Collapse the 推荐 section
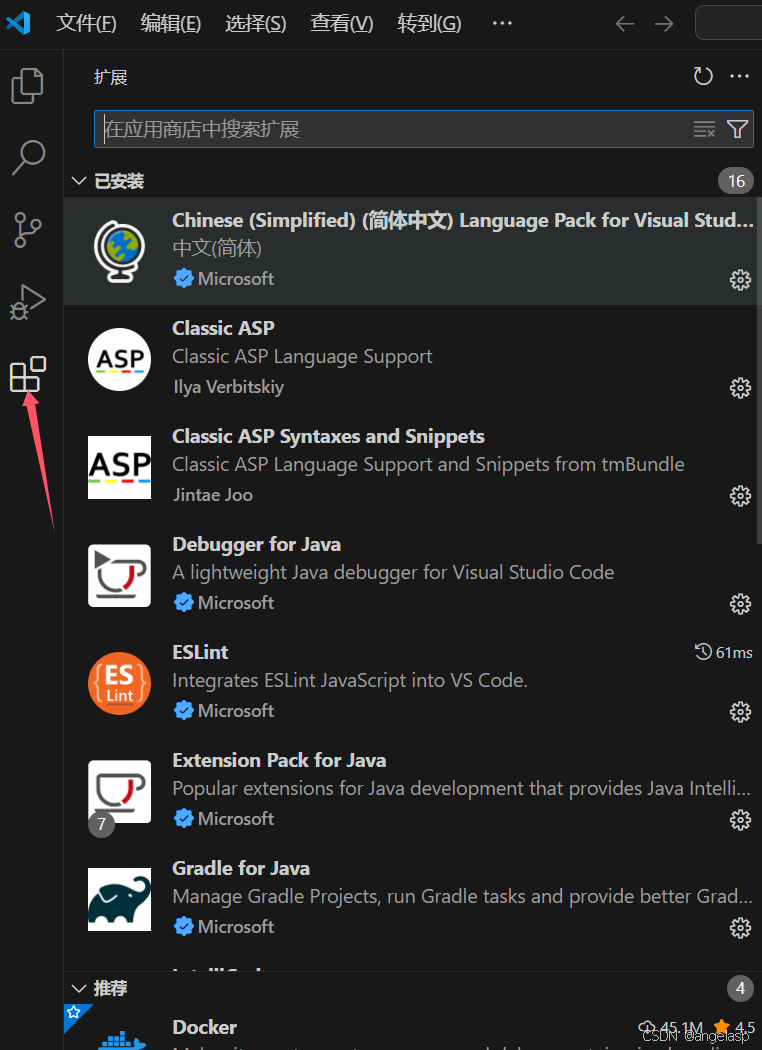The width and height of the screenshot is (762, 1050). point(79,988)
